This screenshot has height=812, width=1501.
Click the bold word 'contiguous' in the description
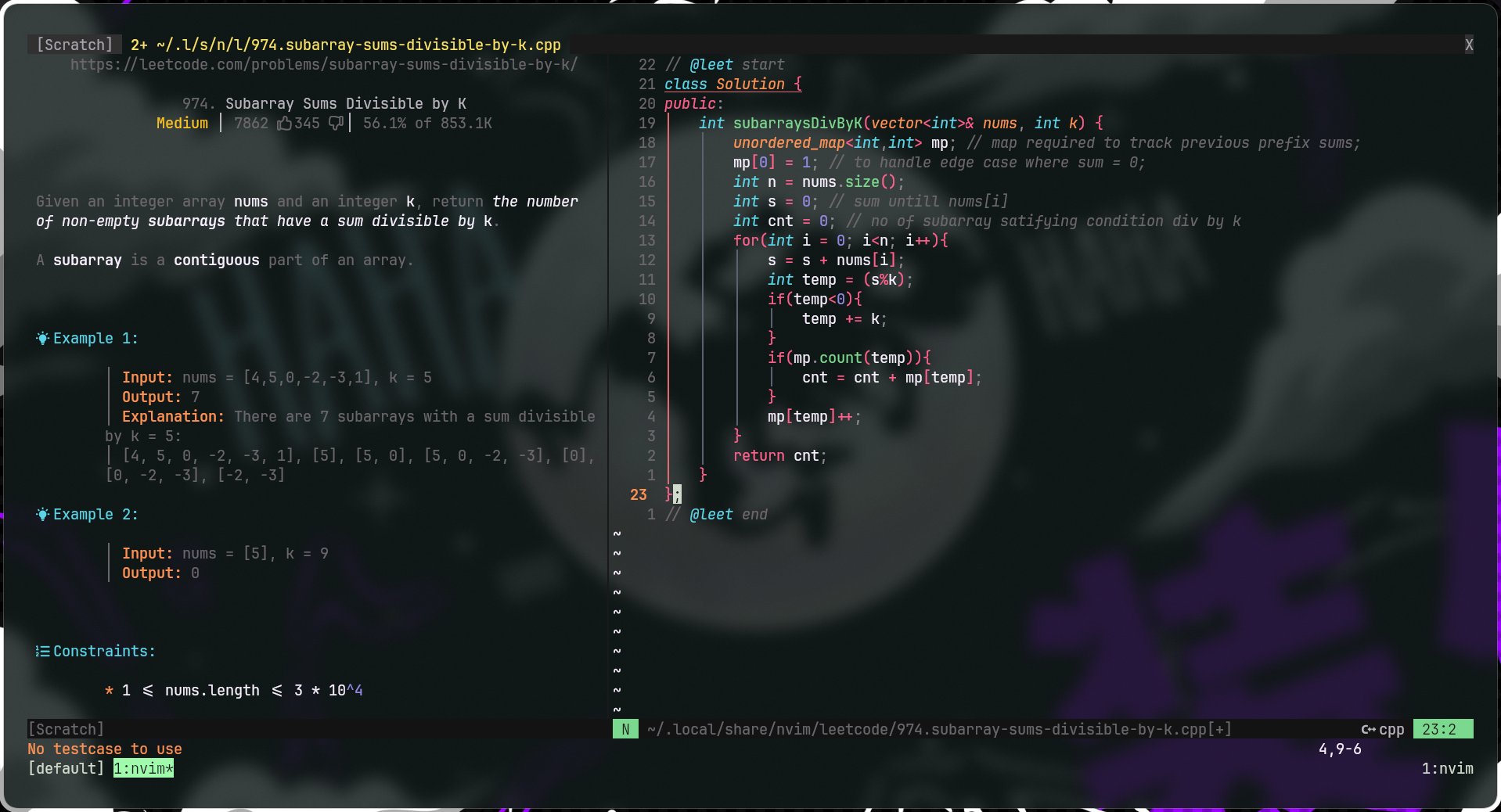tap(217, 260)
